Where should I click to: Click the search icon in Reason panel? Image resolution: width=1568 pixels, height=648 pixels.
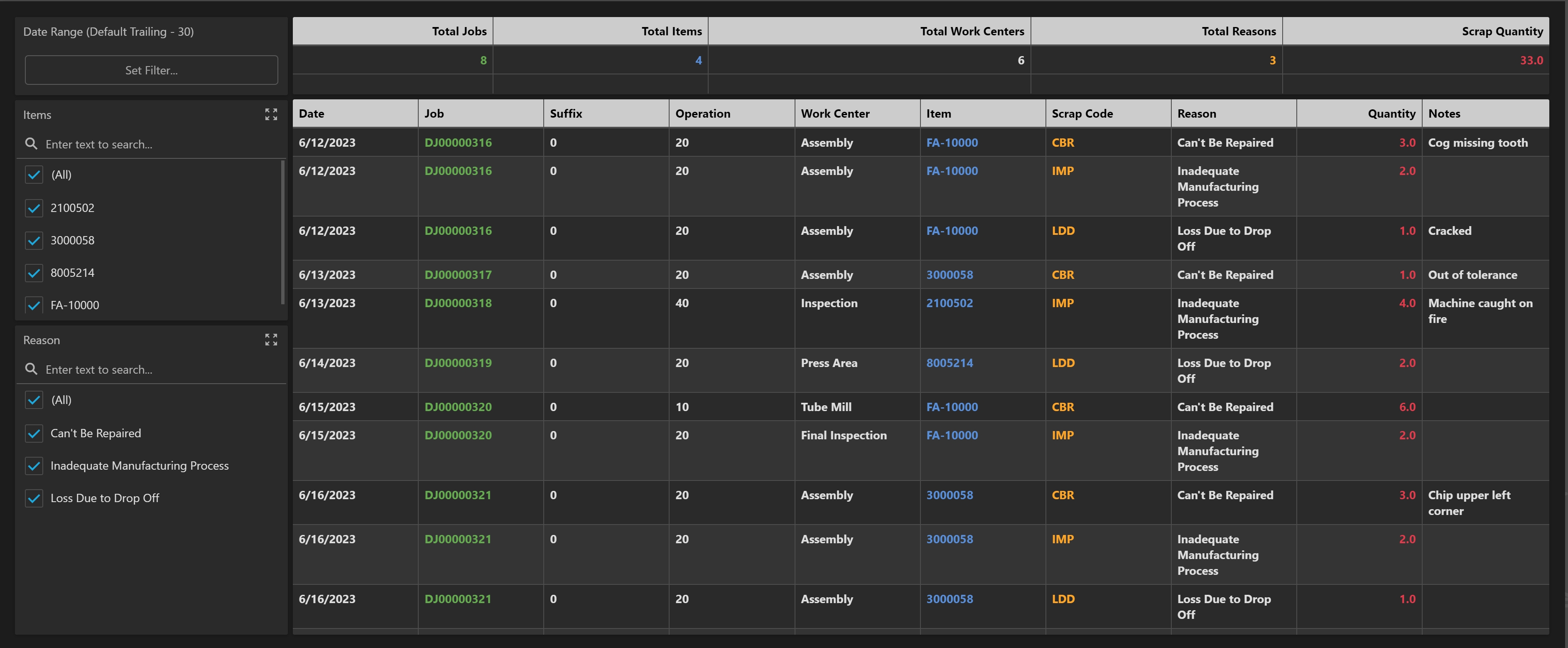[x=31, y=369]
